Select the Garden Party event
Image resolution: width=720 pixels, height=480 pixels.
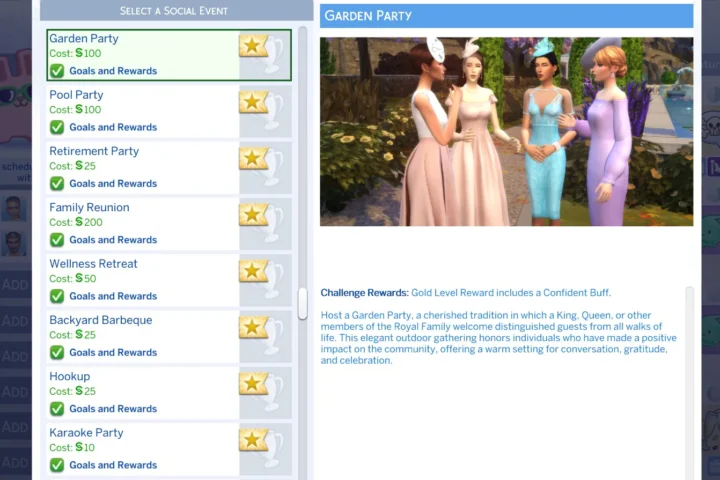click(x=169, y=55)
